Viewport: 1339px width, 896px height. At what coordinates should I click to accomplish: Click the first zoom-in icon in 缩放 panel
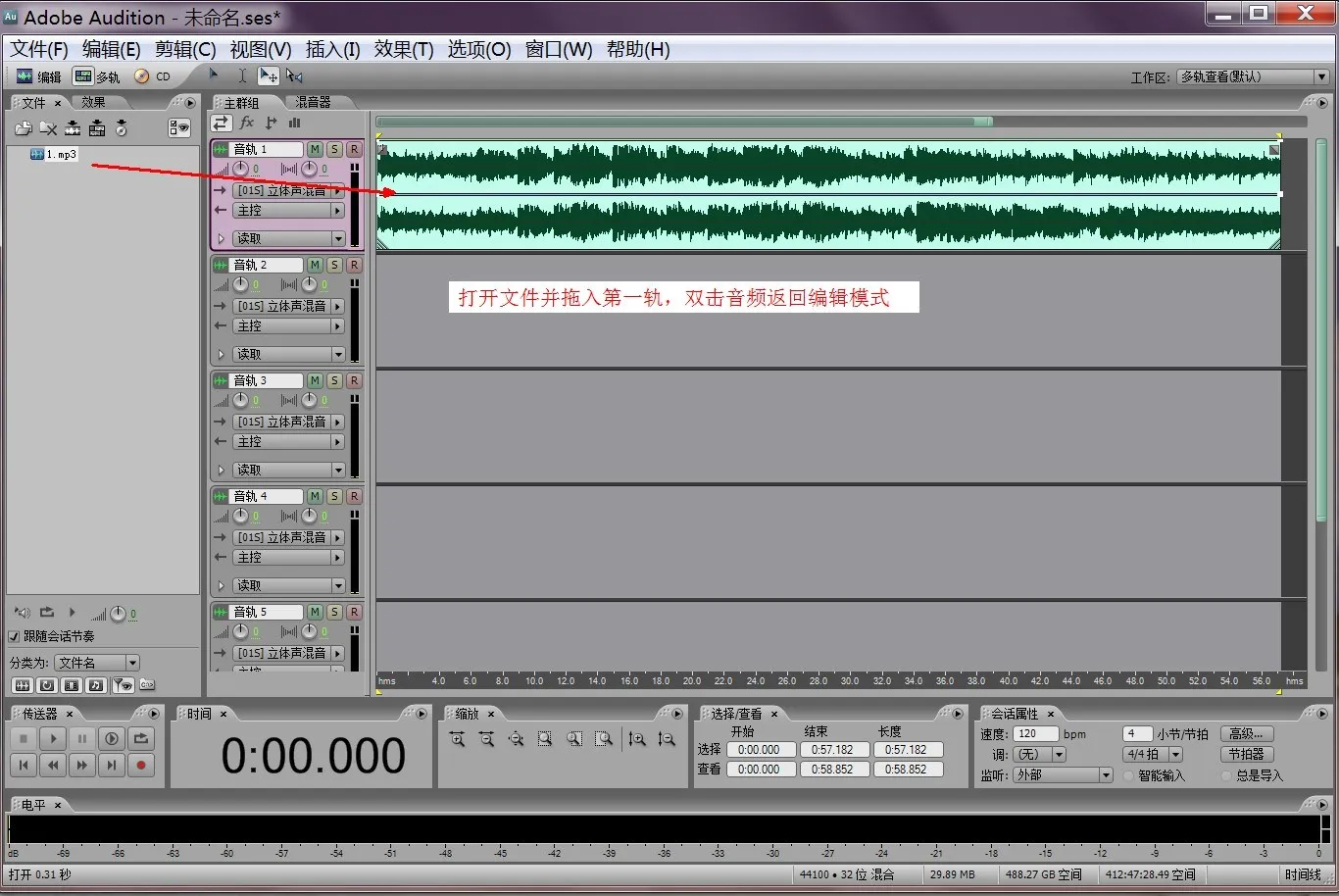pyautogui.click(x=458, y=740)
